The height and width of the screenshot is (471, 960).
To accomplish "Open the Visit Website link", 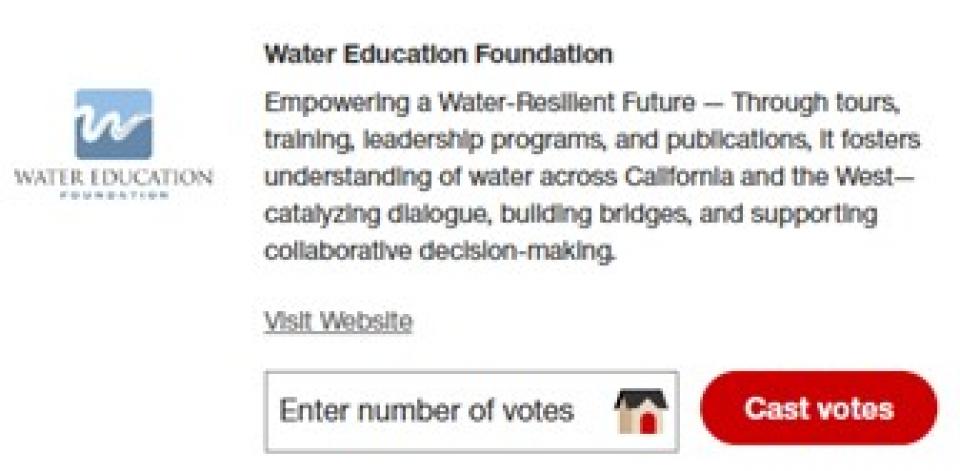I will pos(338,321).
